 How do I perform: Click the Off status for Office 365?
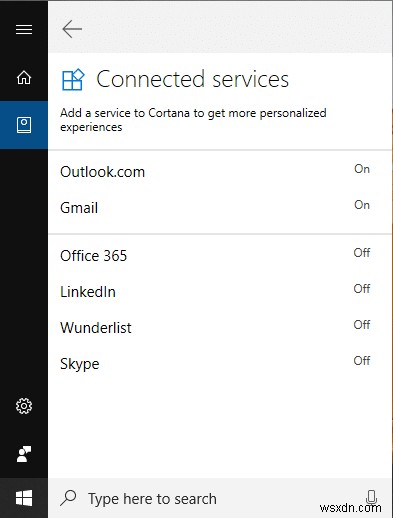click(x=362, y=253)
